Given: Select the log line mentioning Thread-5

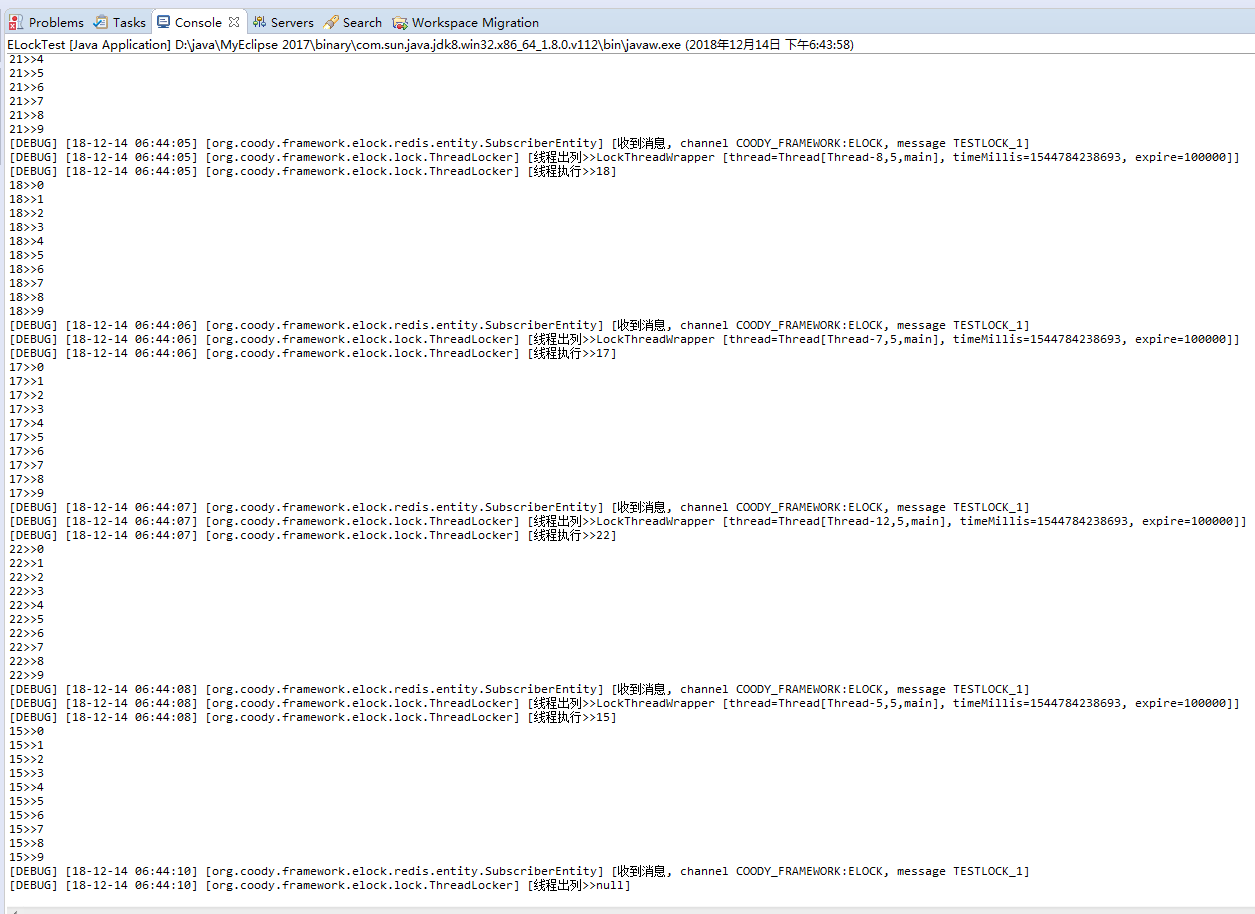Looking at the screenshot, I should 624,703.
